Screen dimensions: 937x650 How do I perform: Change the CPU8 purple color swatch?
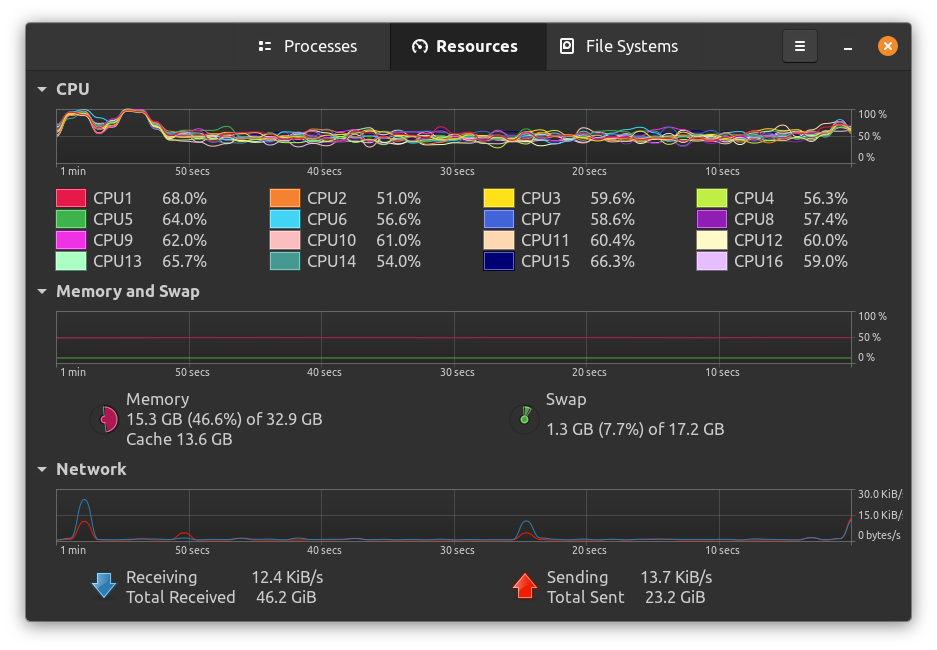pyautogui.click(x=713, y=219)
